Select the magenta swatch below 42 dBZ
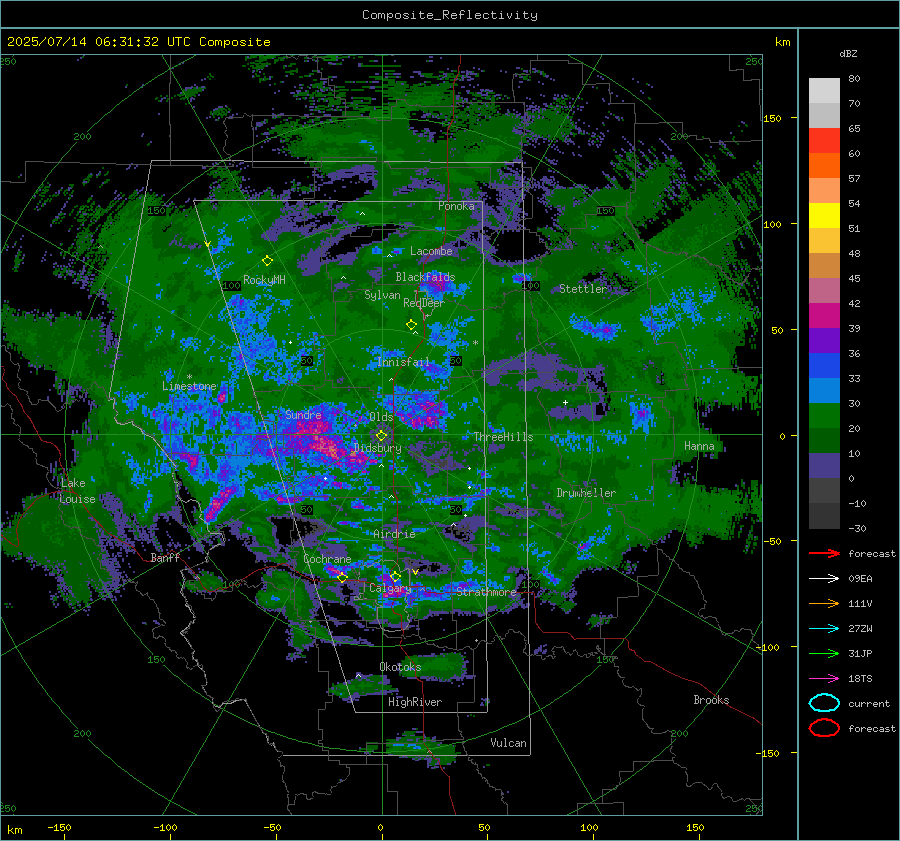The image size is (900, 841). pyautogui.click(x=824, y=315)
